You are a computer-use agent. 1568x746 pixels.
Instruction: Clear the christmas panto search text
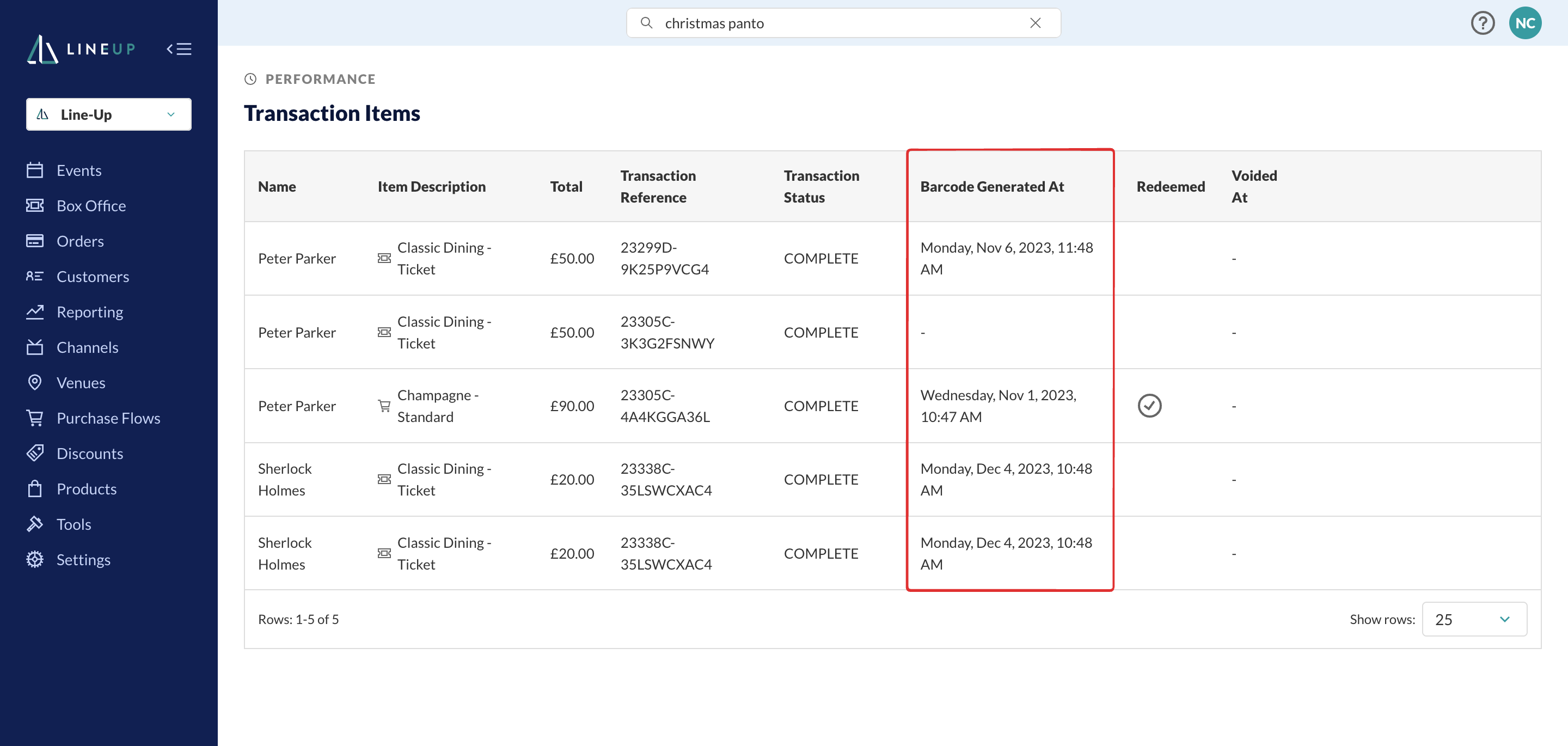1035,23
